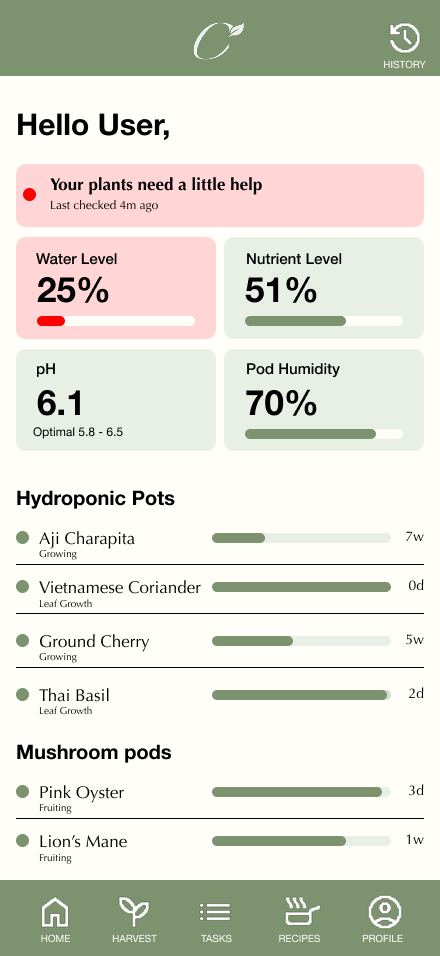
Task: Open the Nutrient Level 51% card
Action: [x=324, y=288]
